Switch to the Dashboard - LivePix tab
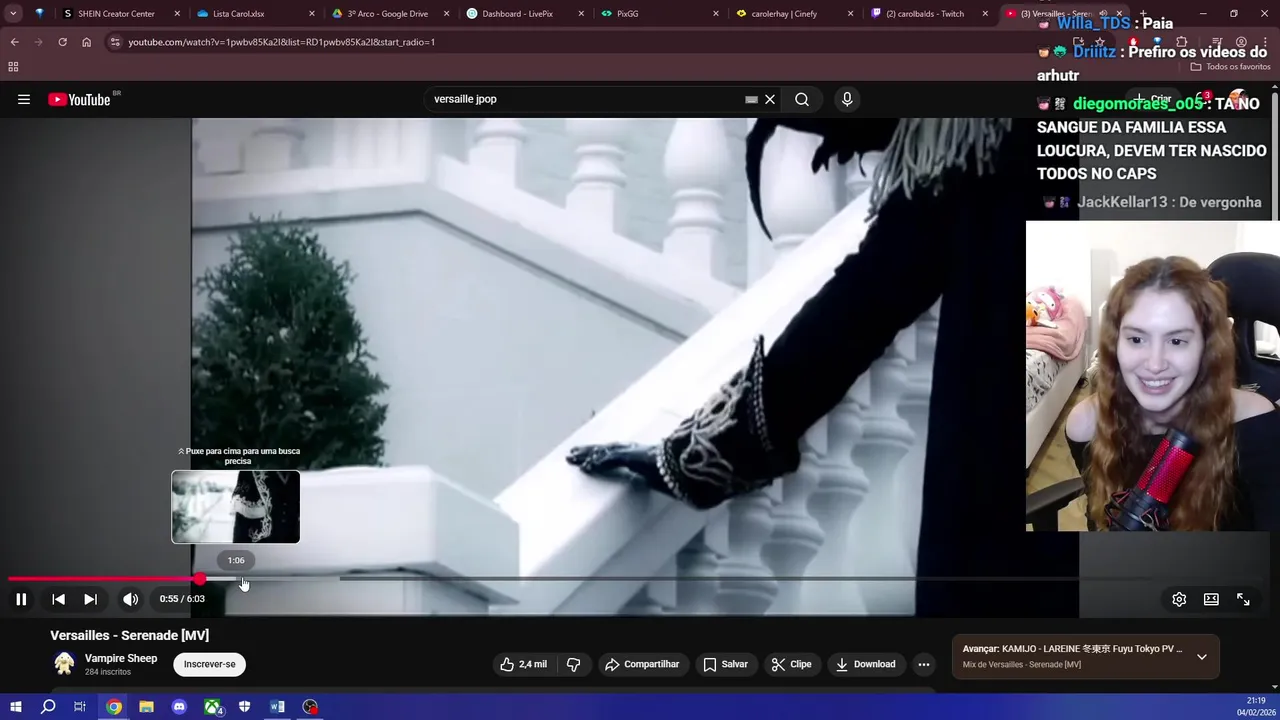This screenshot has width=1280, height=720. click(517, 14)
